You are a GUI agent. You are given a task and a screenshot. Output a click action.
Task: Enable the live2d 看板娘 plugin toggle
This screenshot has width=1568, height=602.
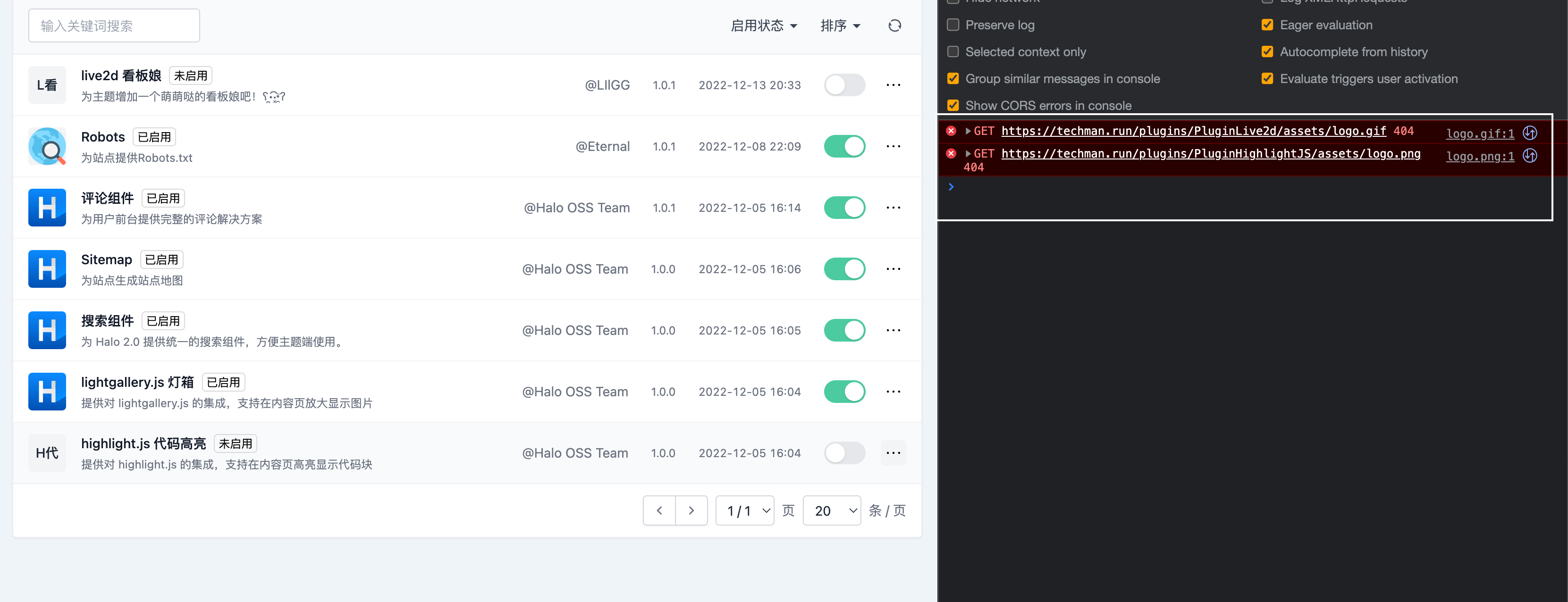pos(844,84)
